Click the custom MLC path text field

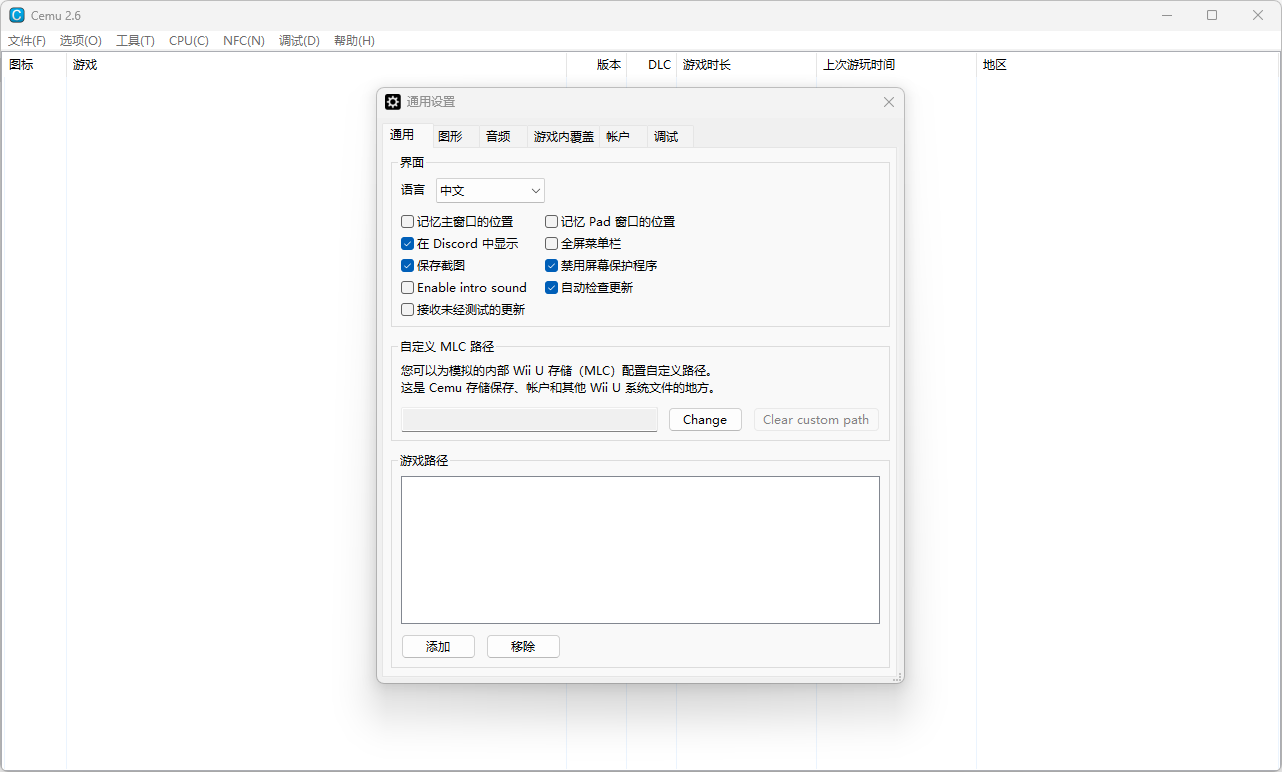pyautogui.click(x=529, y=420)
